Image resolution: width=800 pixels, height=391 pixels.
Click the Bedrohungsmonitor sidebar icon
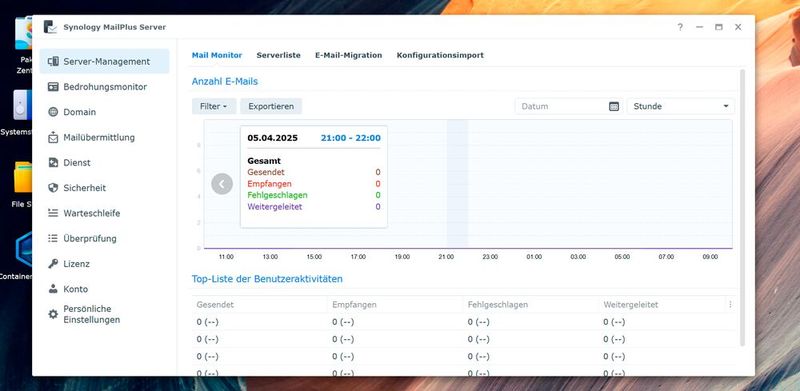[53, 87]
